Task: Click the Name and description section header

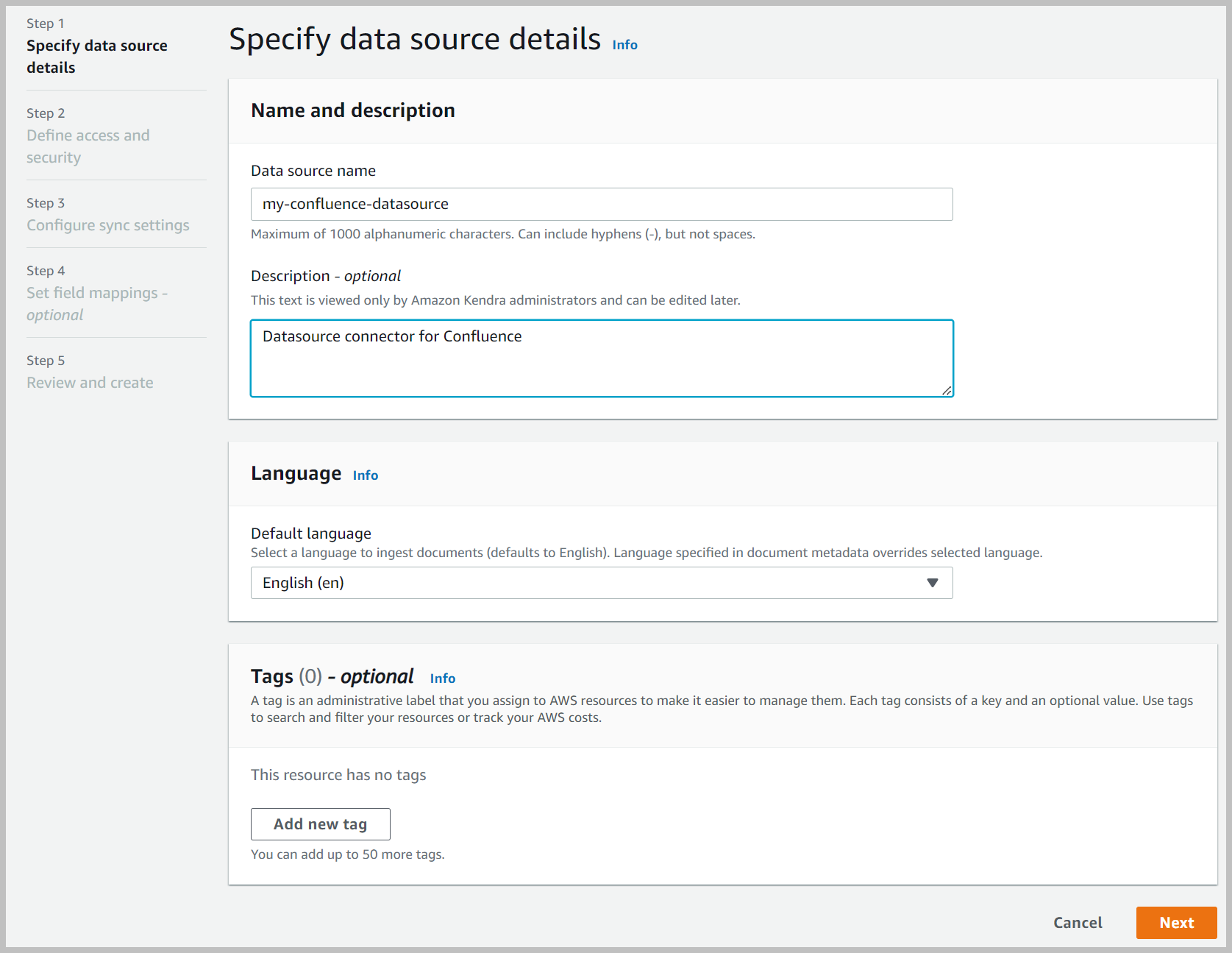Action: click(x=352, y=110)
